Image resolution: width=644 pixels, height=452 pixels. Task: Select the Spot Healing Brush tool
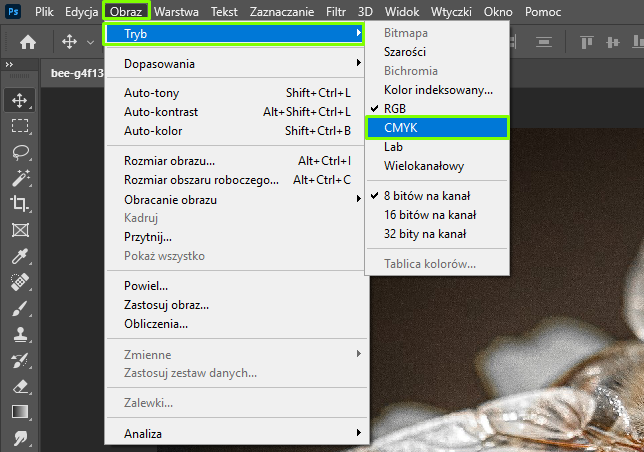[20, 282]
